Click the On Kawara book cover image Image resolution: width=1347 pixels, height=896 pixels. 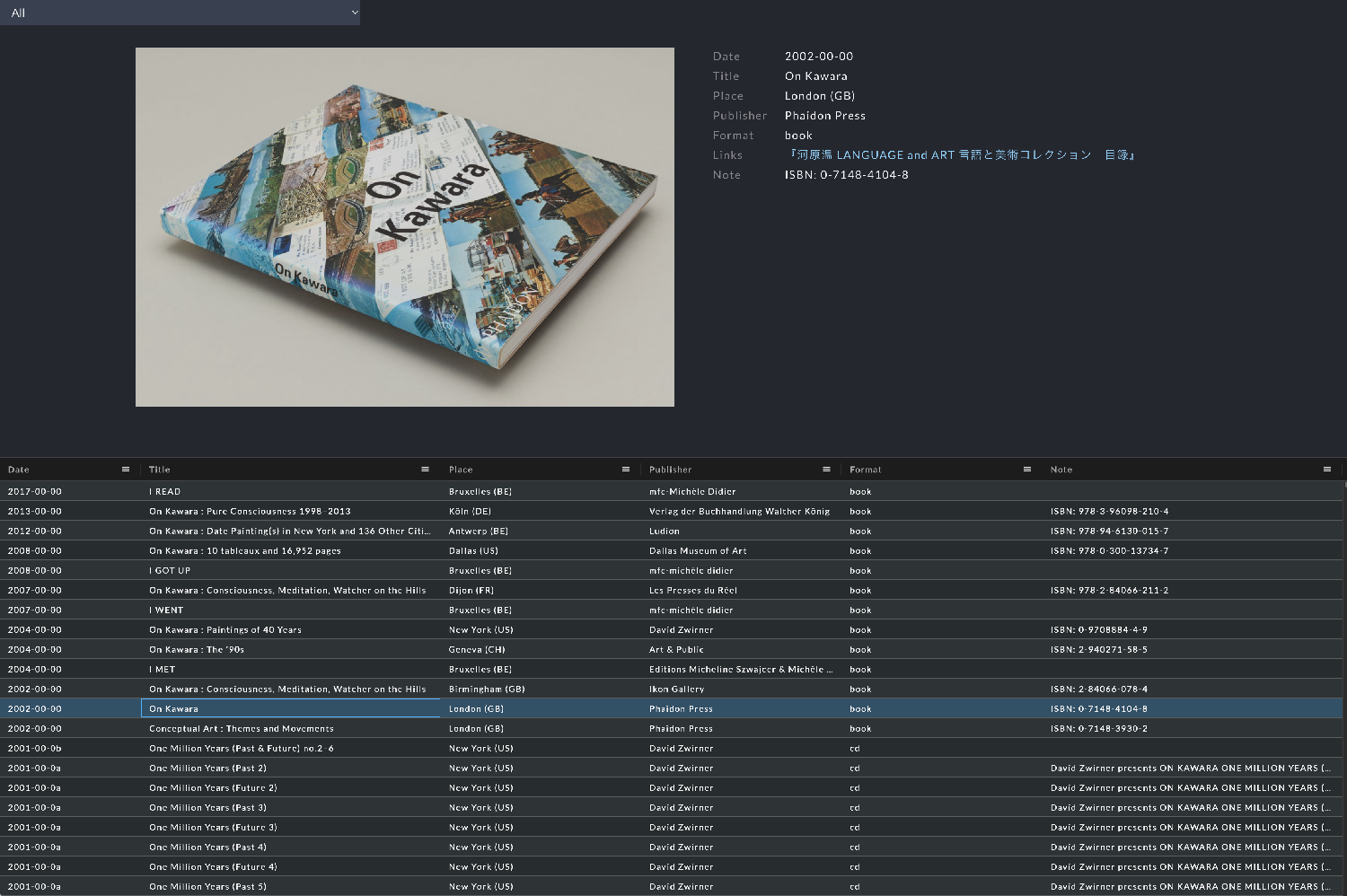click(404, 227)
